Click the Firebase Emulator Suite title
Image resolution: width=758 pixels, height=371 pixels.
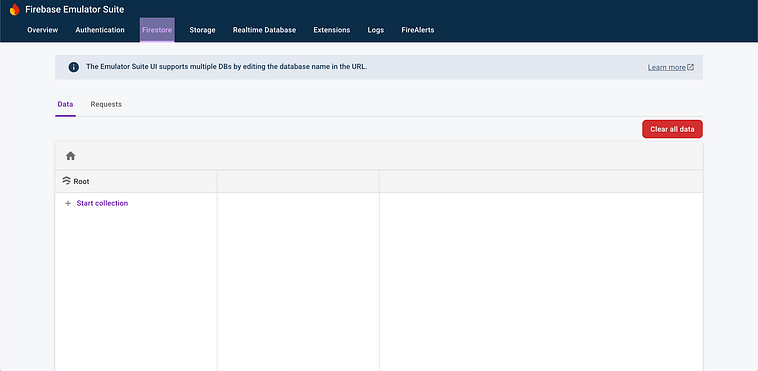[74, 9]
